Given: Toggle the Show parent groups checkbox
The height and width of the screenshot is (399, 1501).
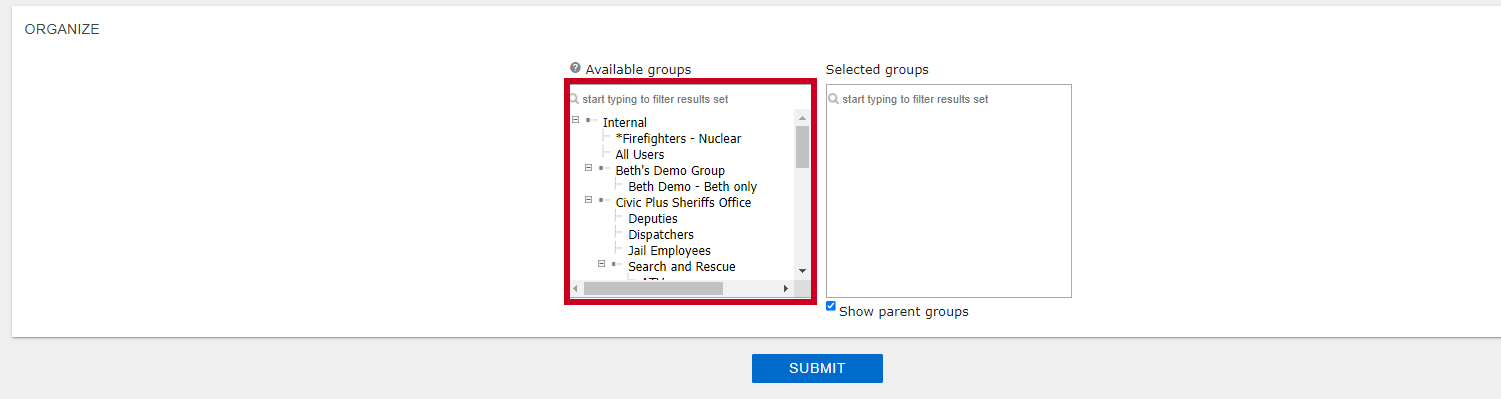Looking at the screenshot, I should 831,306.
